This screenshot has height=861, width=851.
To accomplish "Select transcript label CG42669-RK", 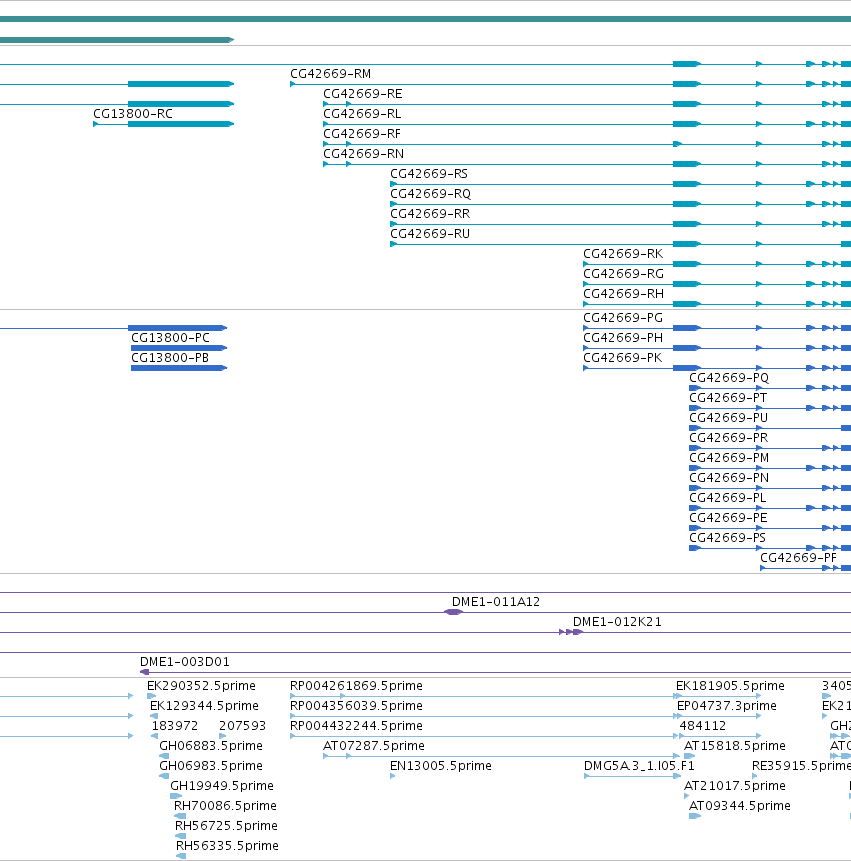I will click(623, 254).
